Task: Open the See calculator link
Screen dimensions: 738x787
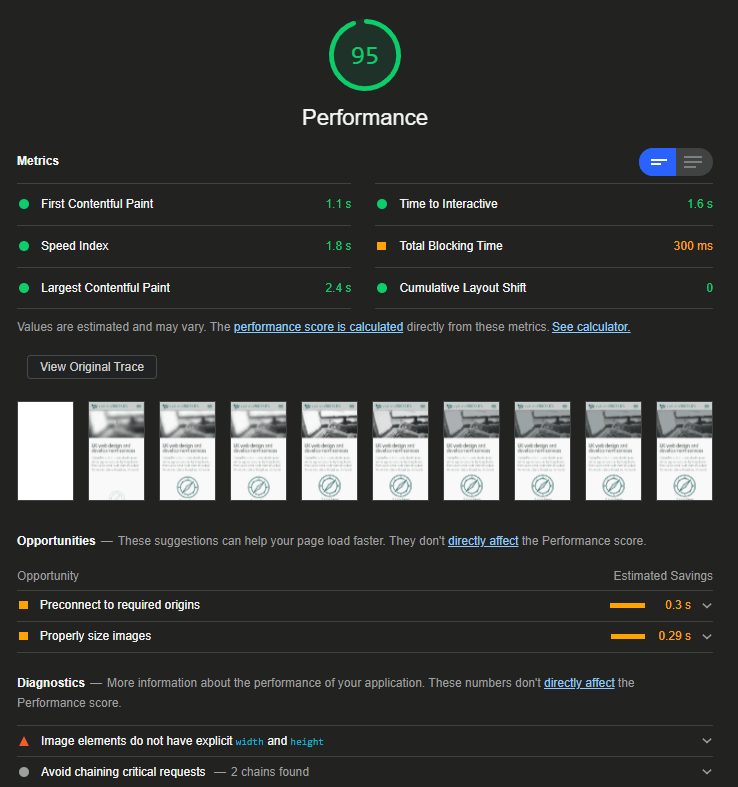Action: pyautogui.click(x=590, y=327)
